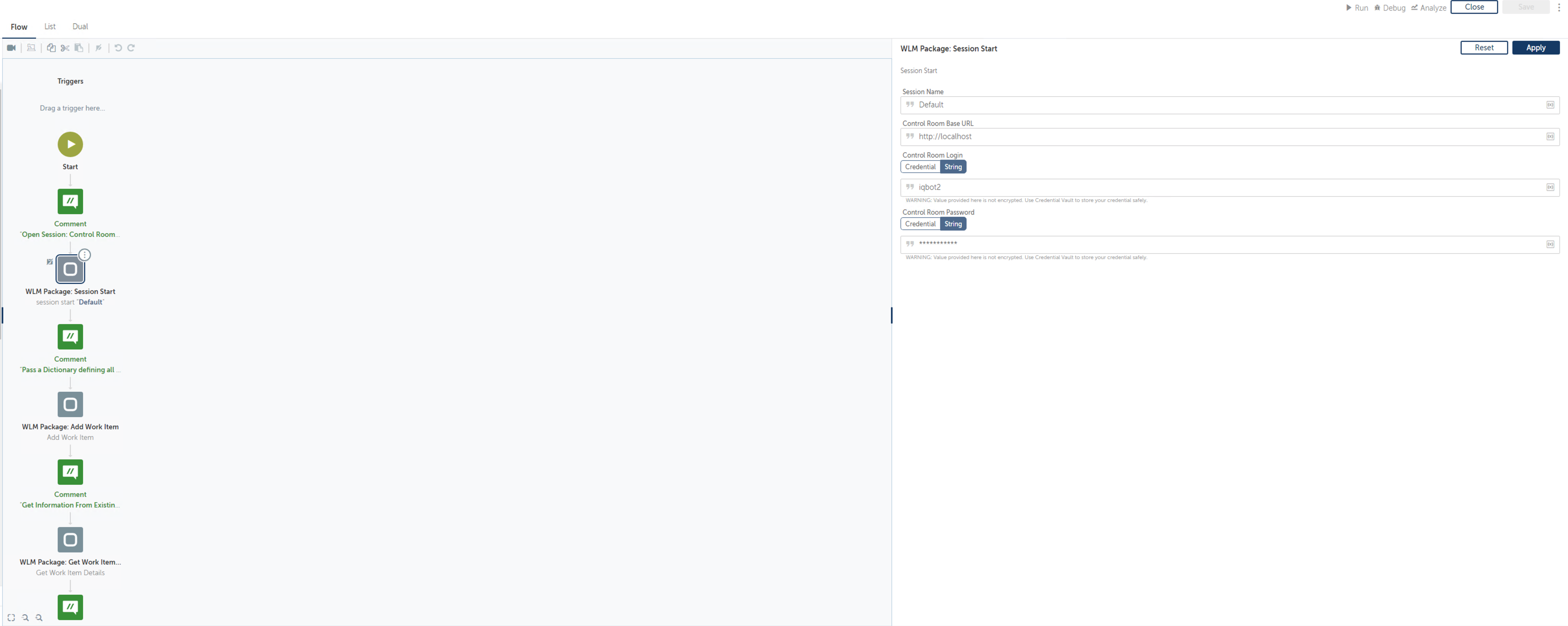This screenshot has width=1568, height=626.
Task: Click the Reset button
Action: 1483,48
